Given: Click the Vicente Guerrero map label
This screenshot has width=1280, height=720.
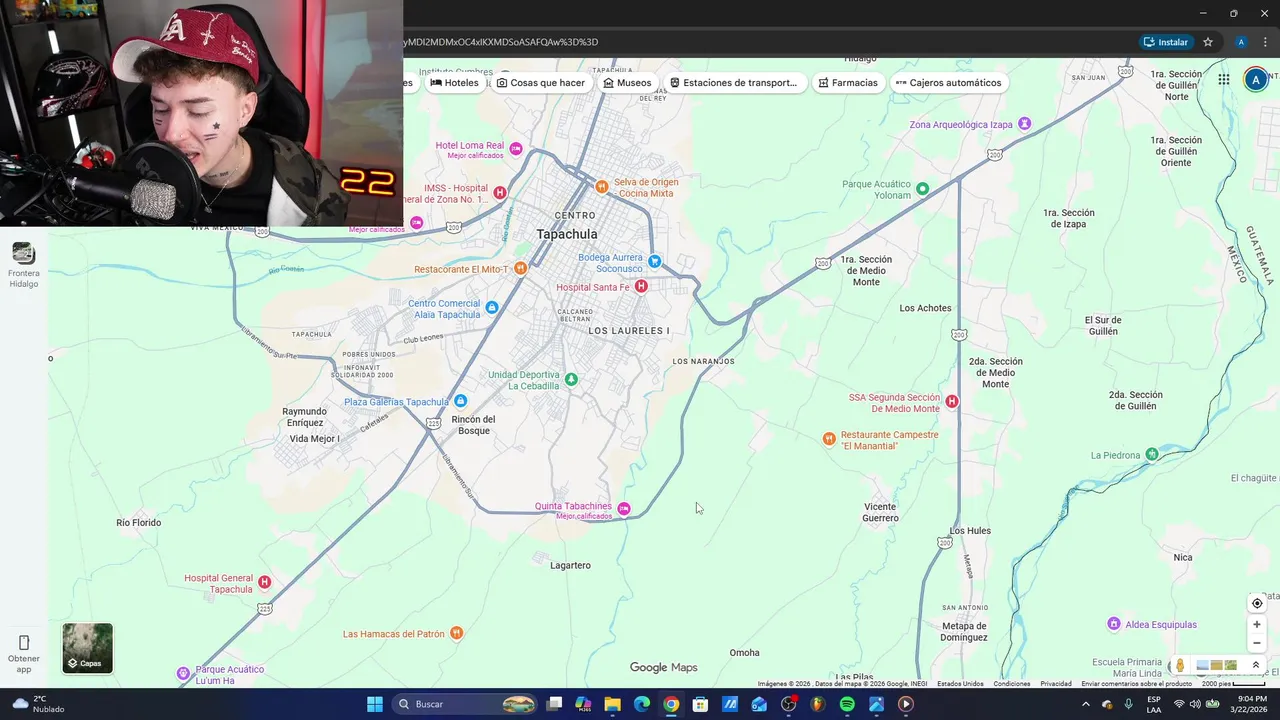Looking at the screenshot, I should coord(881,512).
